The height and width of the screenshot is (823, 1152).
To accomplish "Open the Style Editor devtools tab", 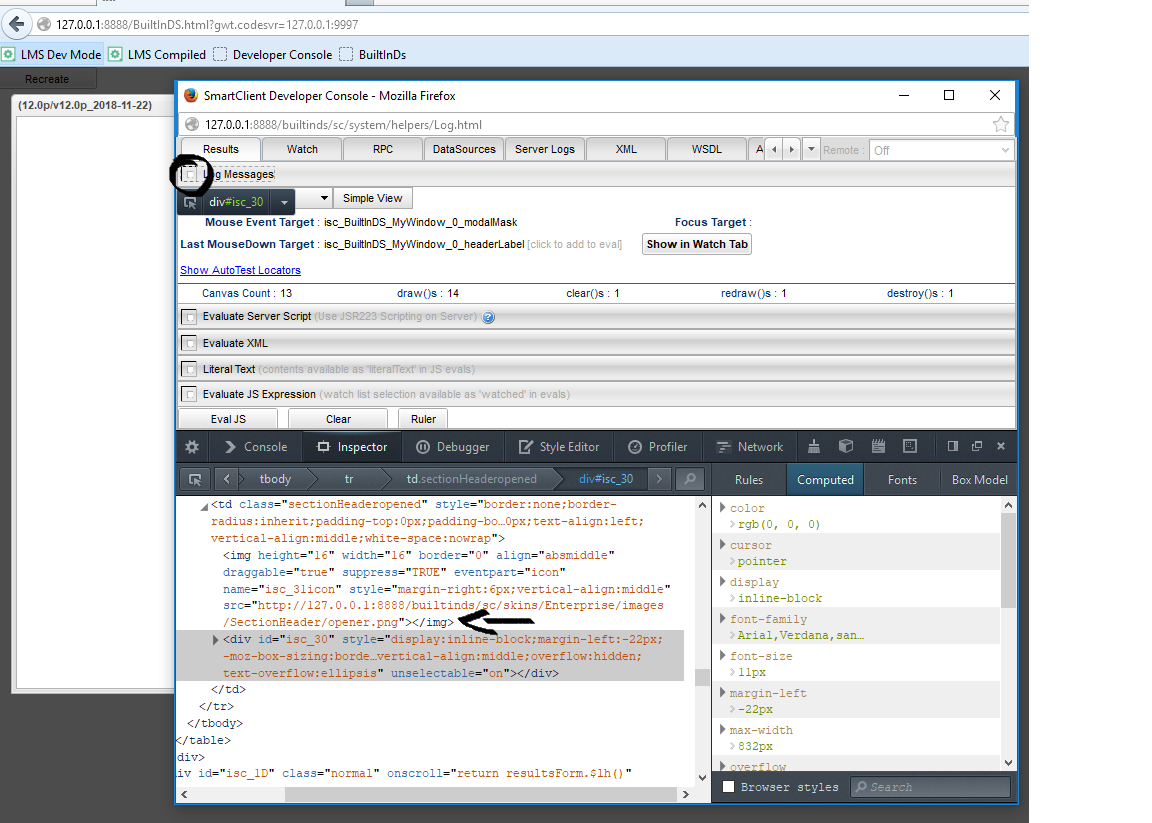I will click(559, 447).
